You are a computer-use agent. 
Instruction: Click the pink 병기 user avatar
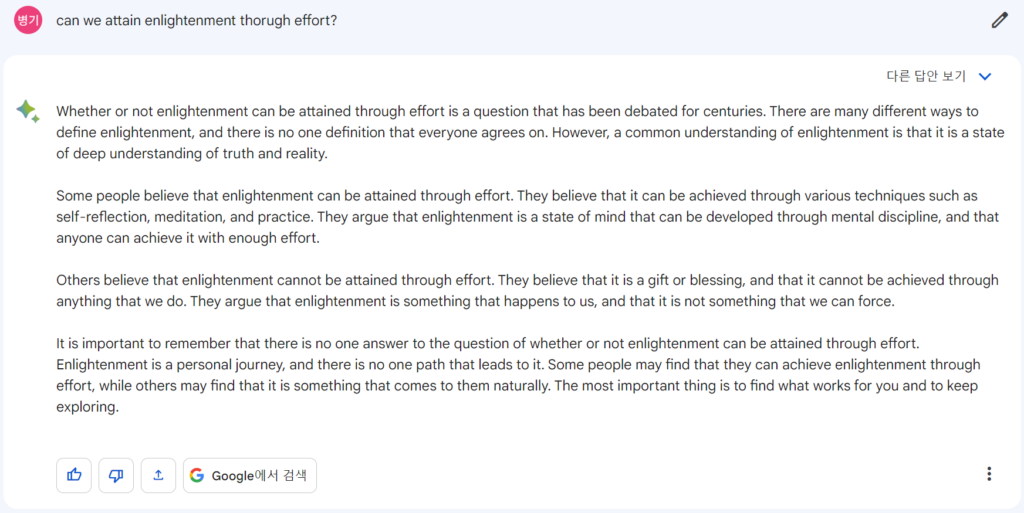(x=28, y=20)
